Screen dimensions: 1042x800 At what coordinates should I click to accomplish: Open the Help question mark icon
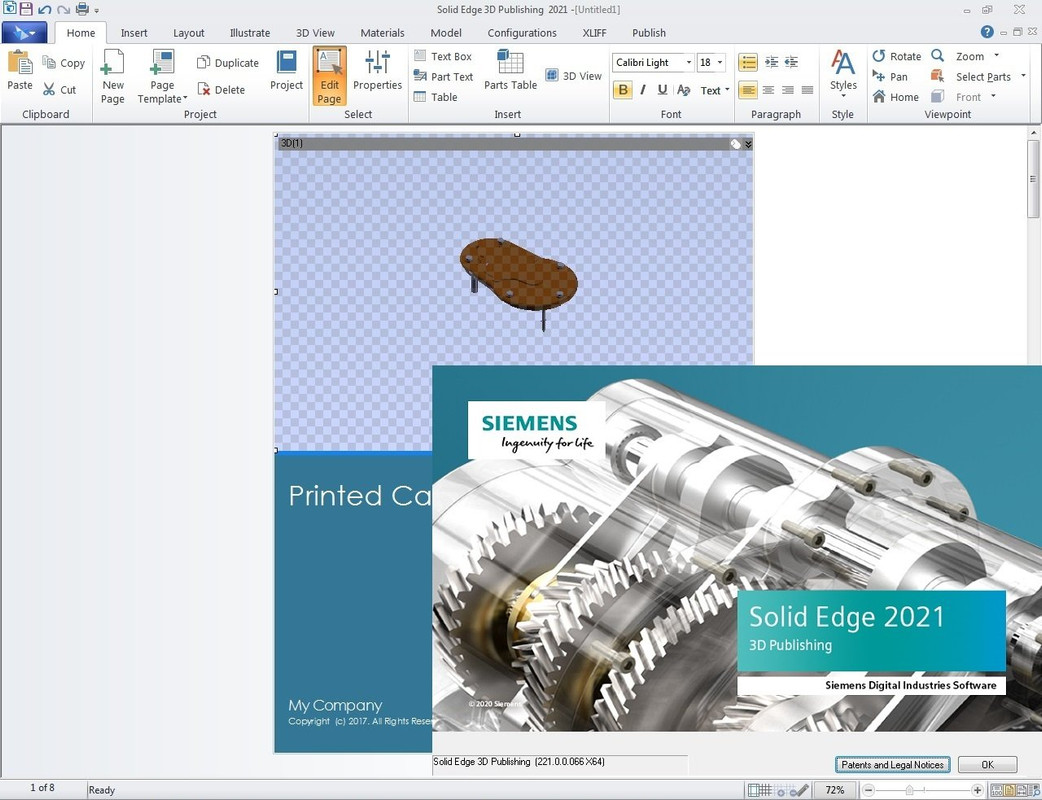pos(987,32)
